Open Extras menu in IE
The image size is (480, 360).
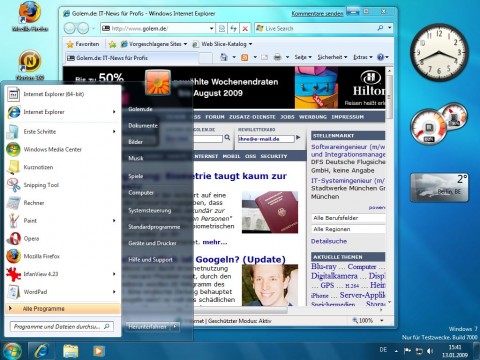click(363, 57)
